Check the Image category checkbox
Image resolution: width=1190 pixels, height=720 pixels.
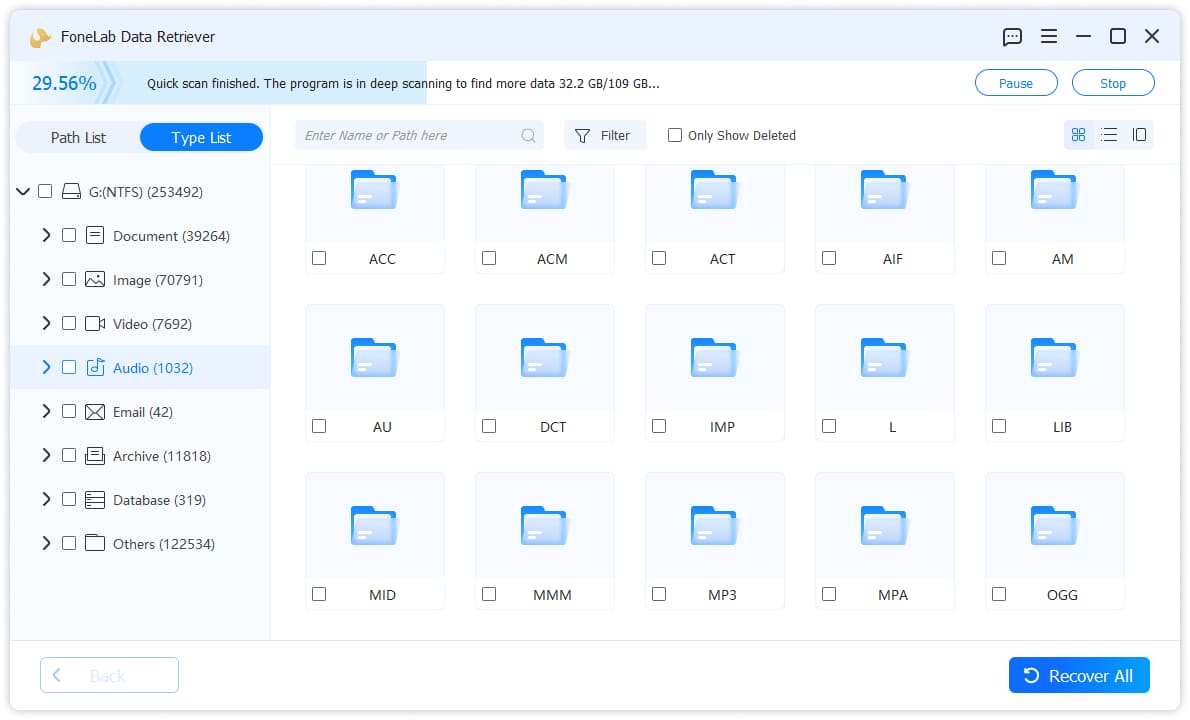click(x=69, y=279)
